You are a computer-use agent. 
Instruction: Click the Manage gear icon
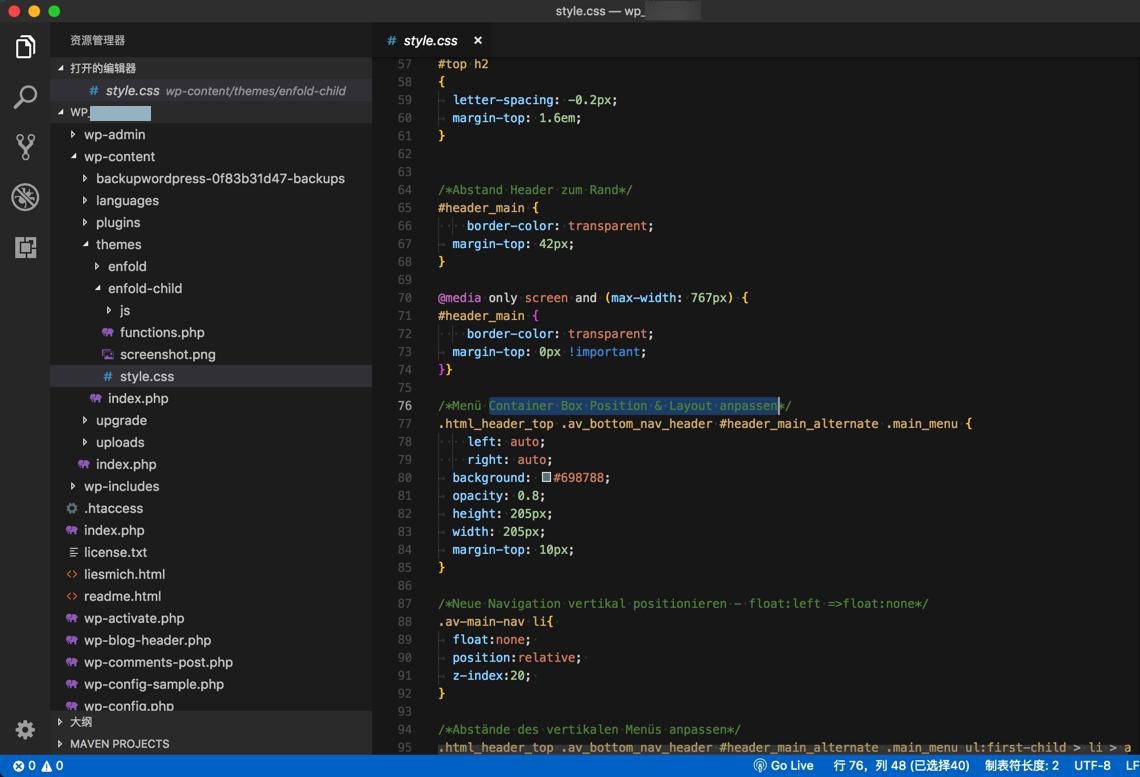25,730
